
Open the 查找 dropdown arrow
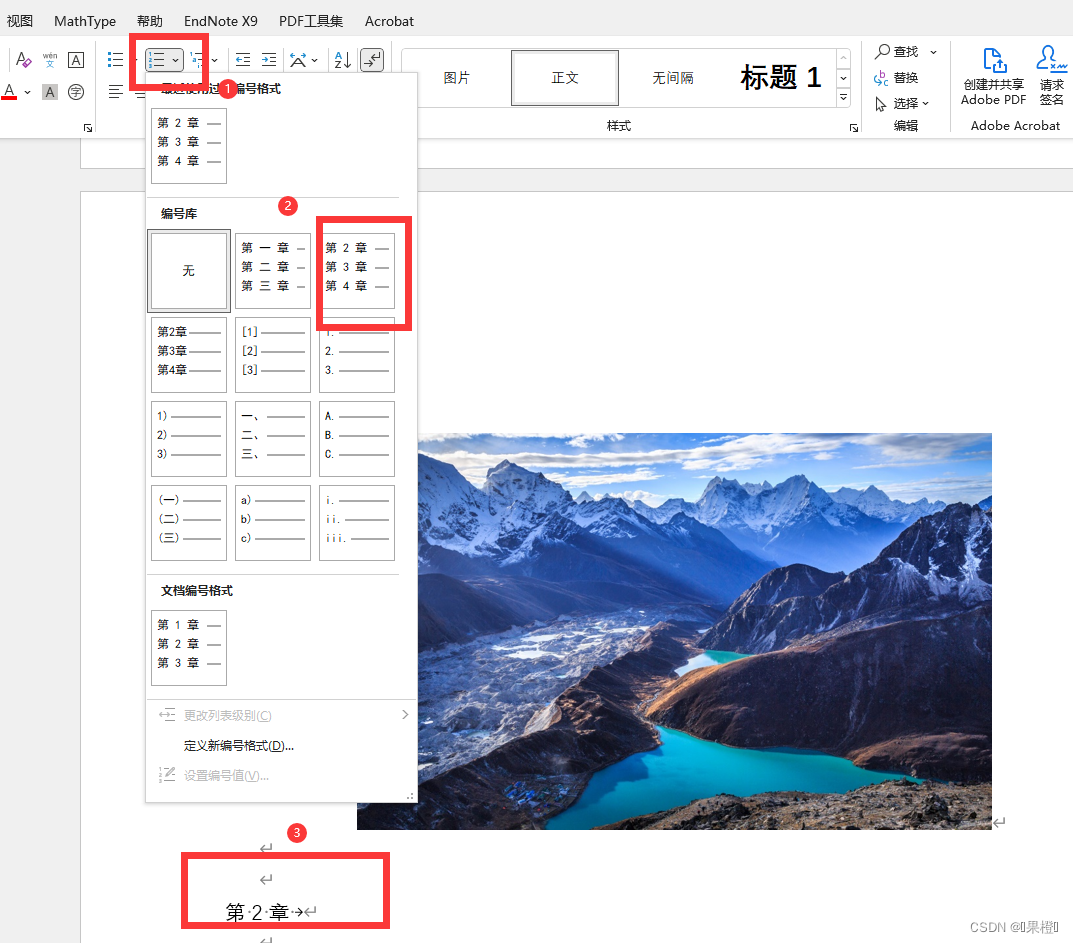[x=933, y=52]
